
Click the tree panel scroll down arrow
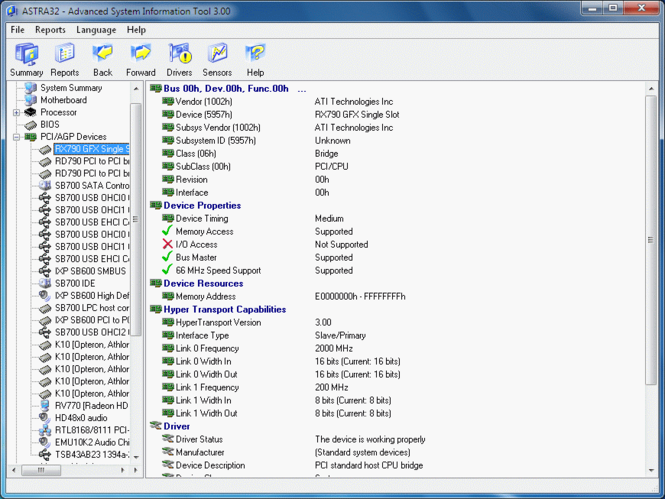tap(136, 457)
